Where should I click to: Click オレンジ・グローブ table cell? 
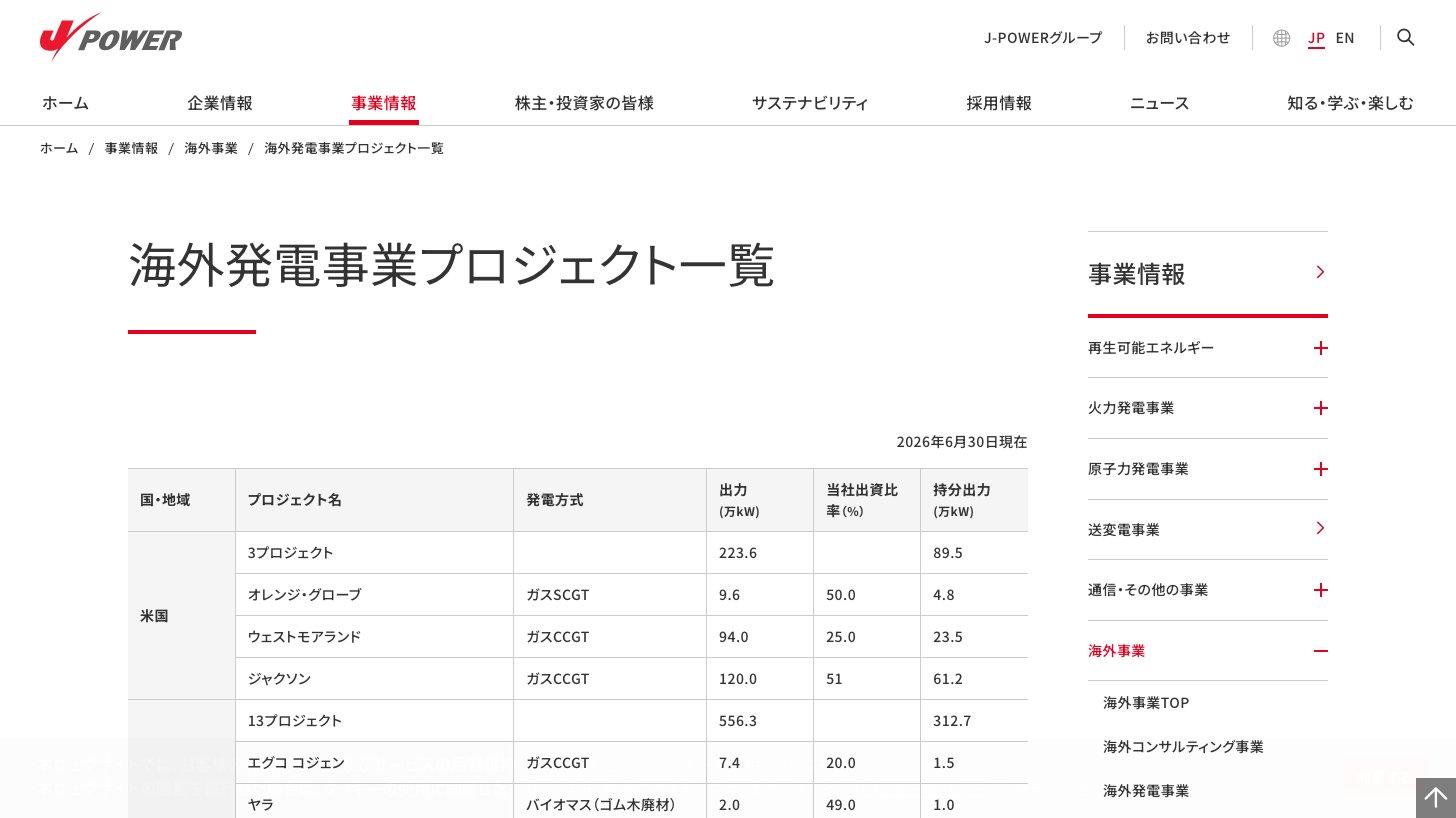click(374, 595)
